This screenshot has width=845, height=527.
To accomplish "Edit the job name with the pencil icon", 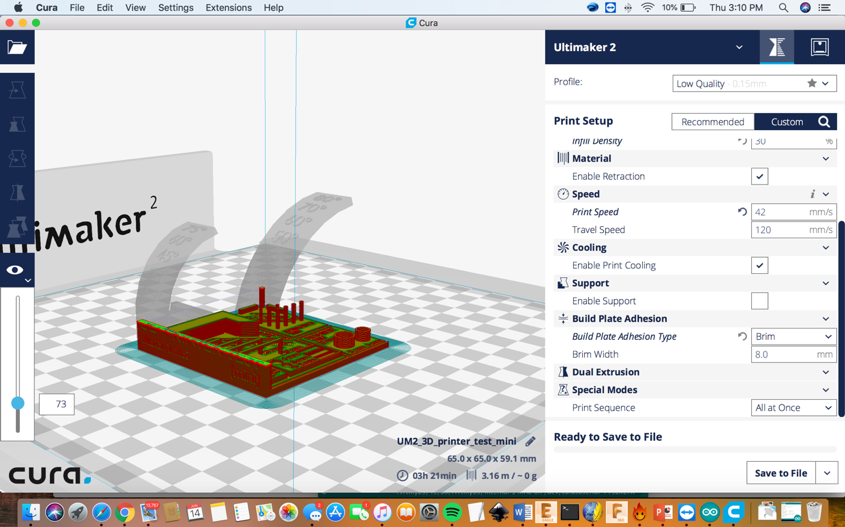I will (x=530, y=441).
